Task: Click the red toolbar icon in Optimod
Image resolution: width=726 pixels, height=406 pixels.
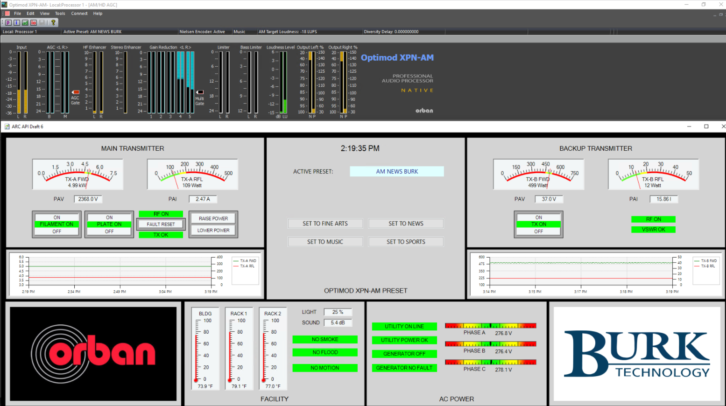Action: point(33,22)
